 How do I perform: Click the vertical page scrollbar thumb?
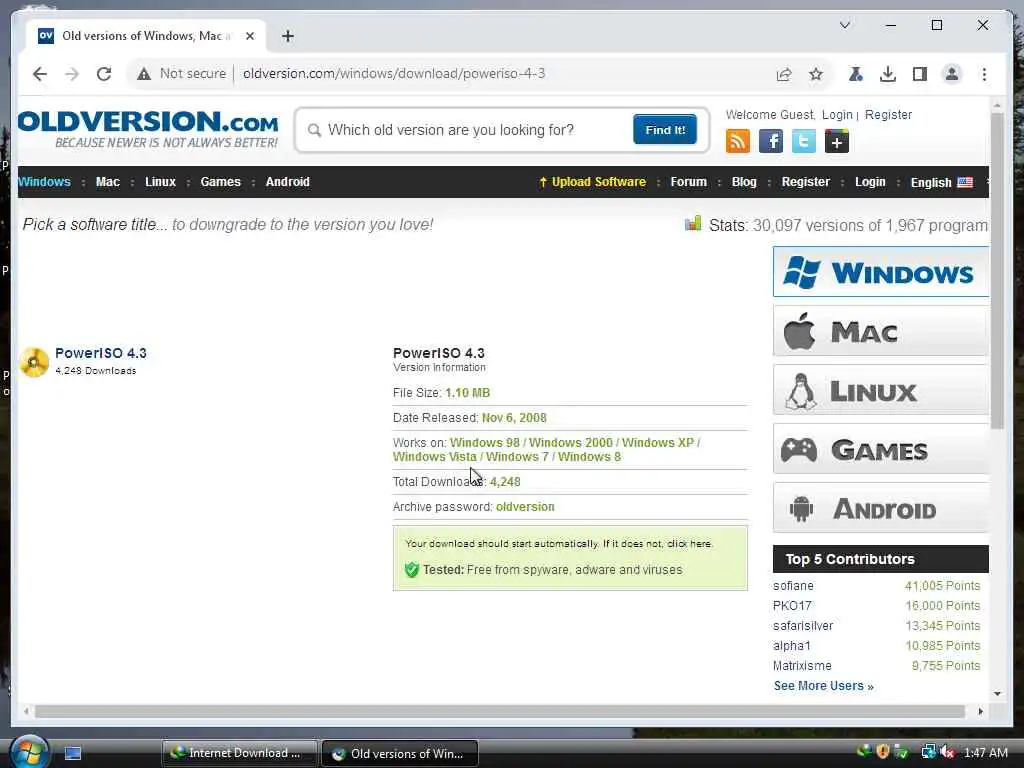[997, 271]
